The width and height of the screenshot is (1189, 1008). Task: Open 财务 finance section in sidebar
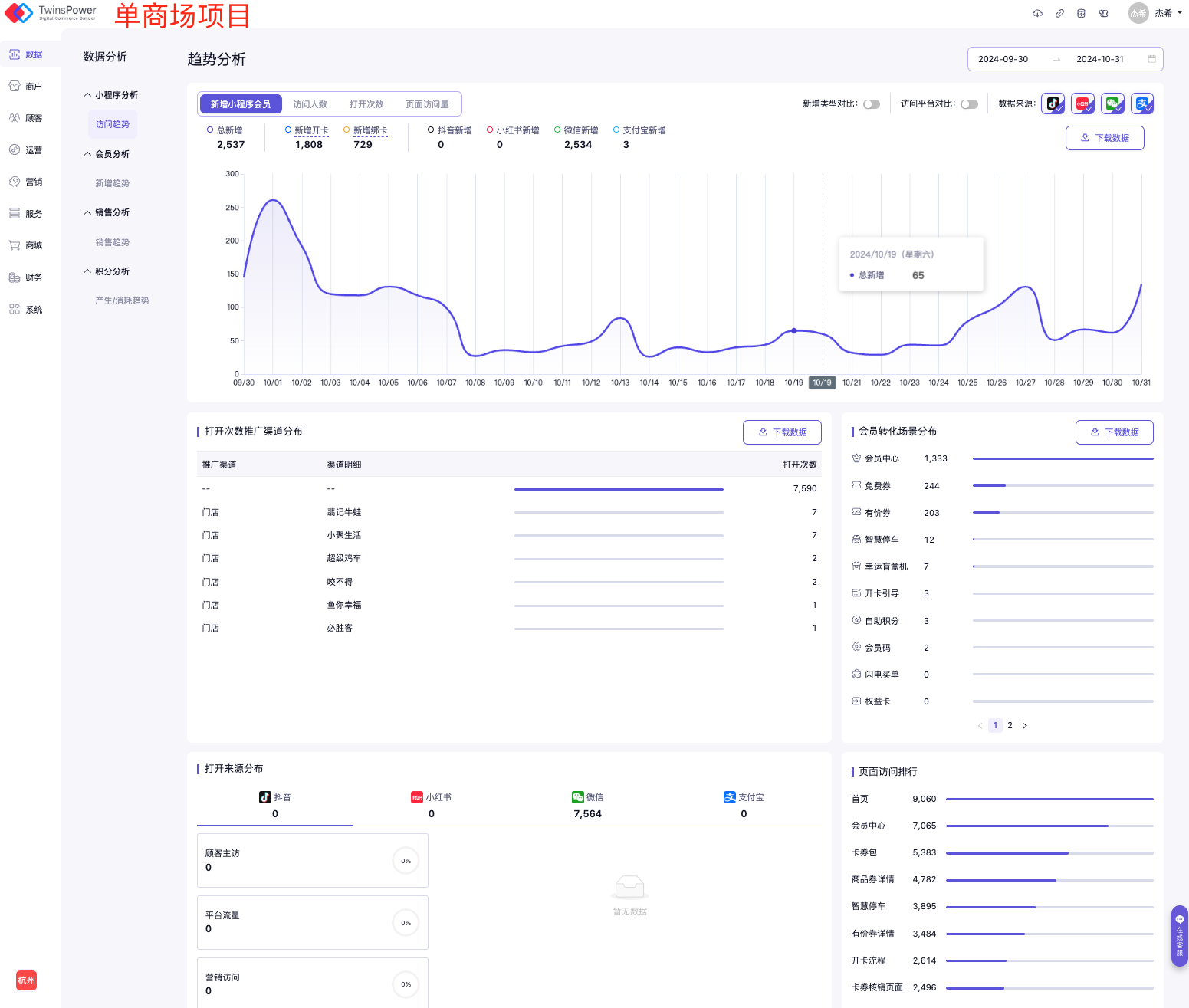[26, 277]
